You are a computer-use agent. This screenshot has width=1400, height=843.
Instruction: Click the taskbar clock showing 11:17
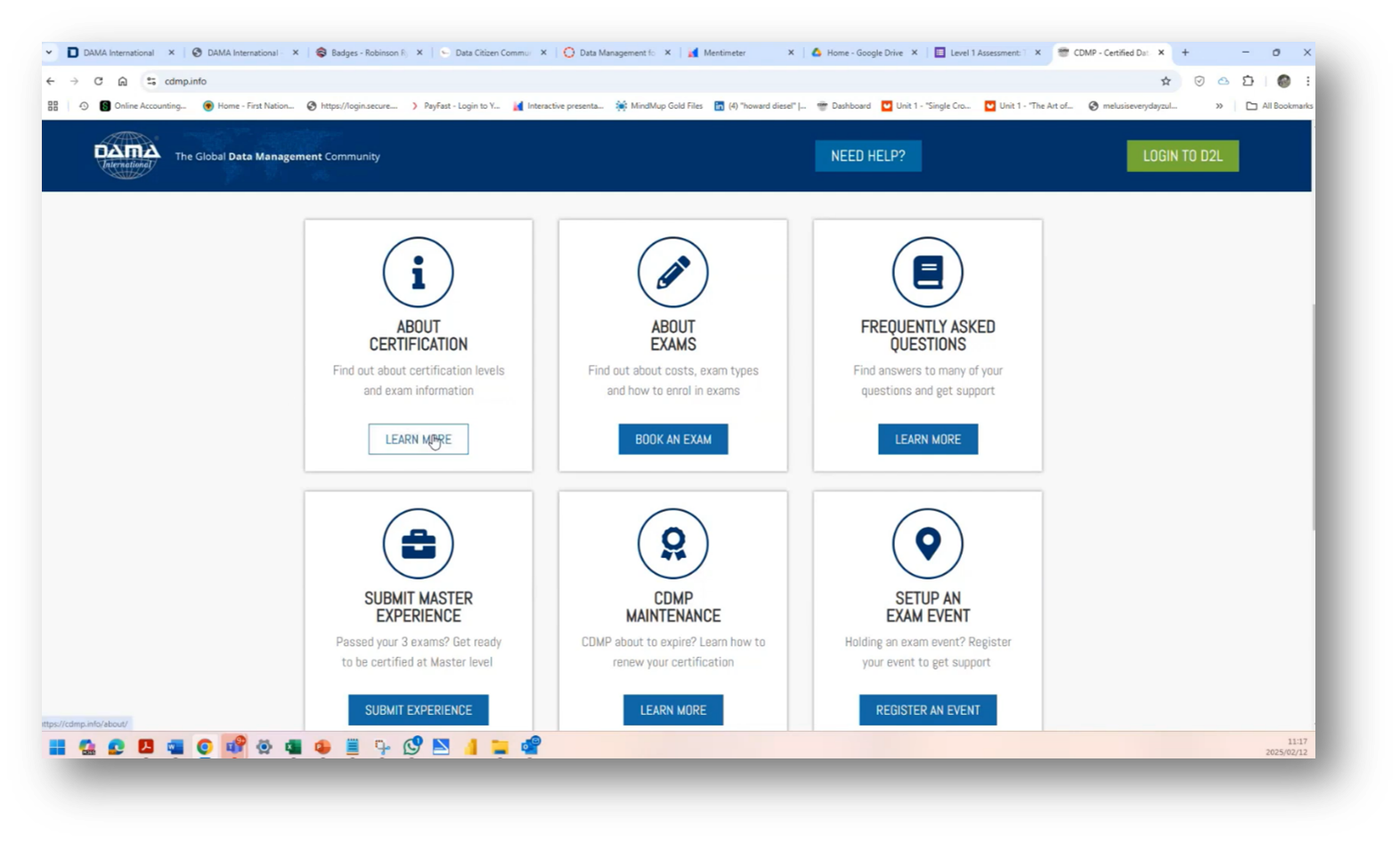tap(1287, 747)
